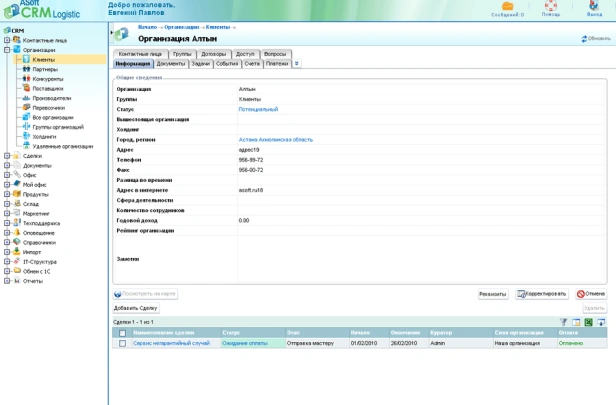Click the Корректировать edit button
Screen dimensions: 616x405
542,294
